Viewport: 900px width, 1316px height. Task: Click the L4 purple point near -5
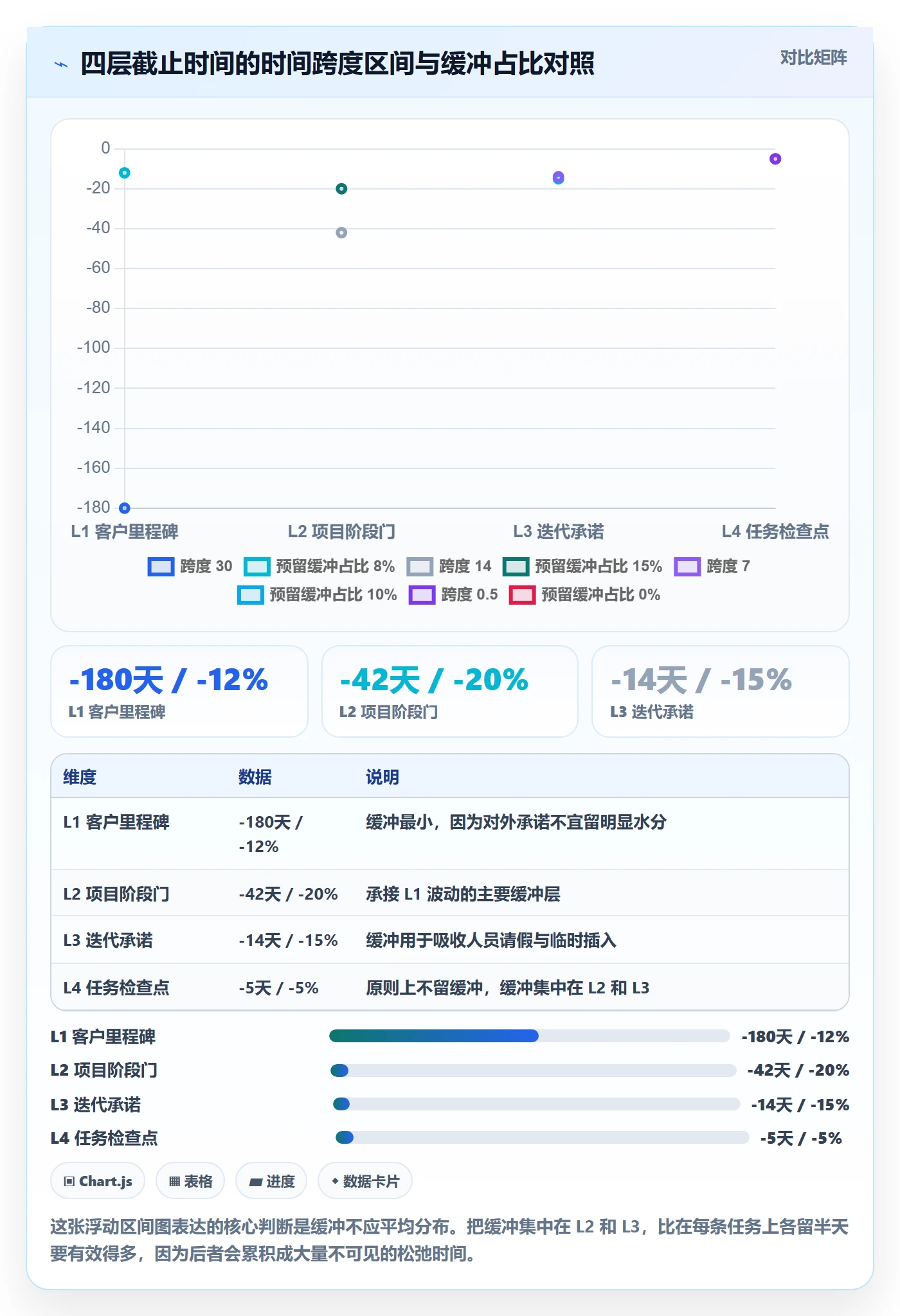point(775,159)
